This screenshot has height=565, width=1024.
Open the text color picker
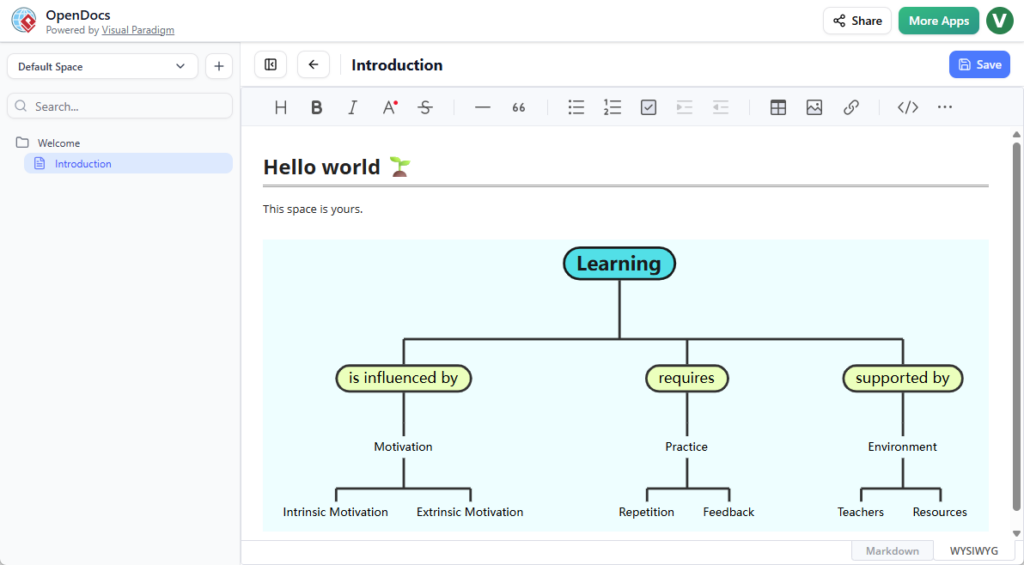390,108
